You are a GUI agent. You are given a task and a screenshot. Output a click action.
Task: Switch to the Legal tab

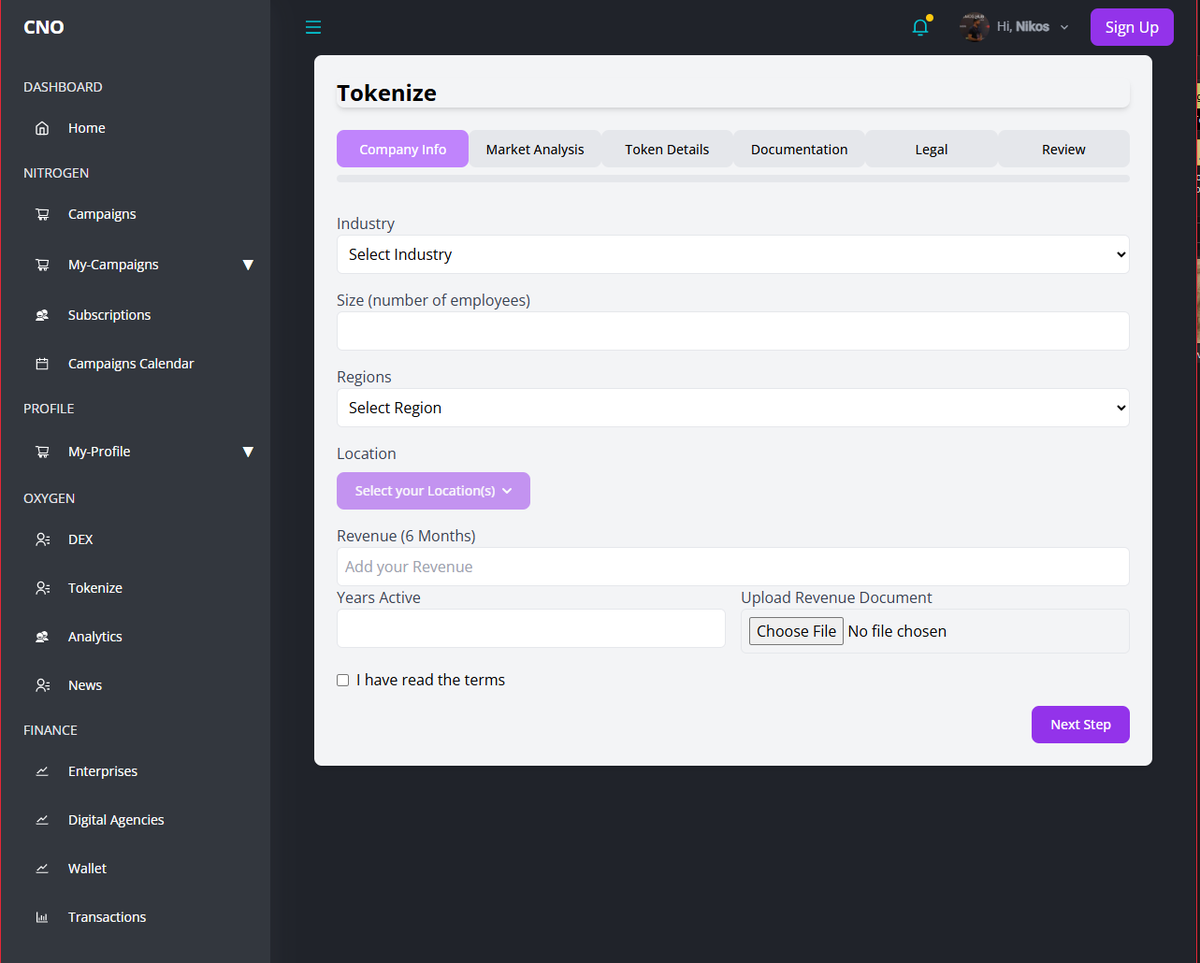tap(931, 149)
